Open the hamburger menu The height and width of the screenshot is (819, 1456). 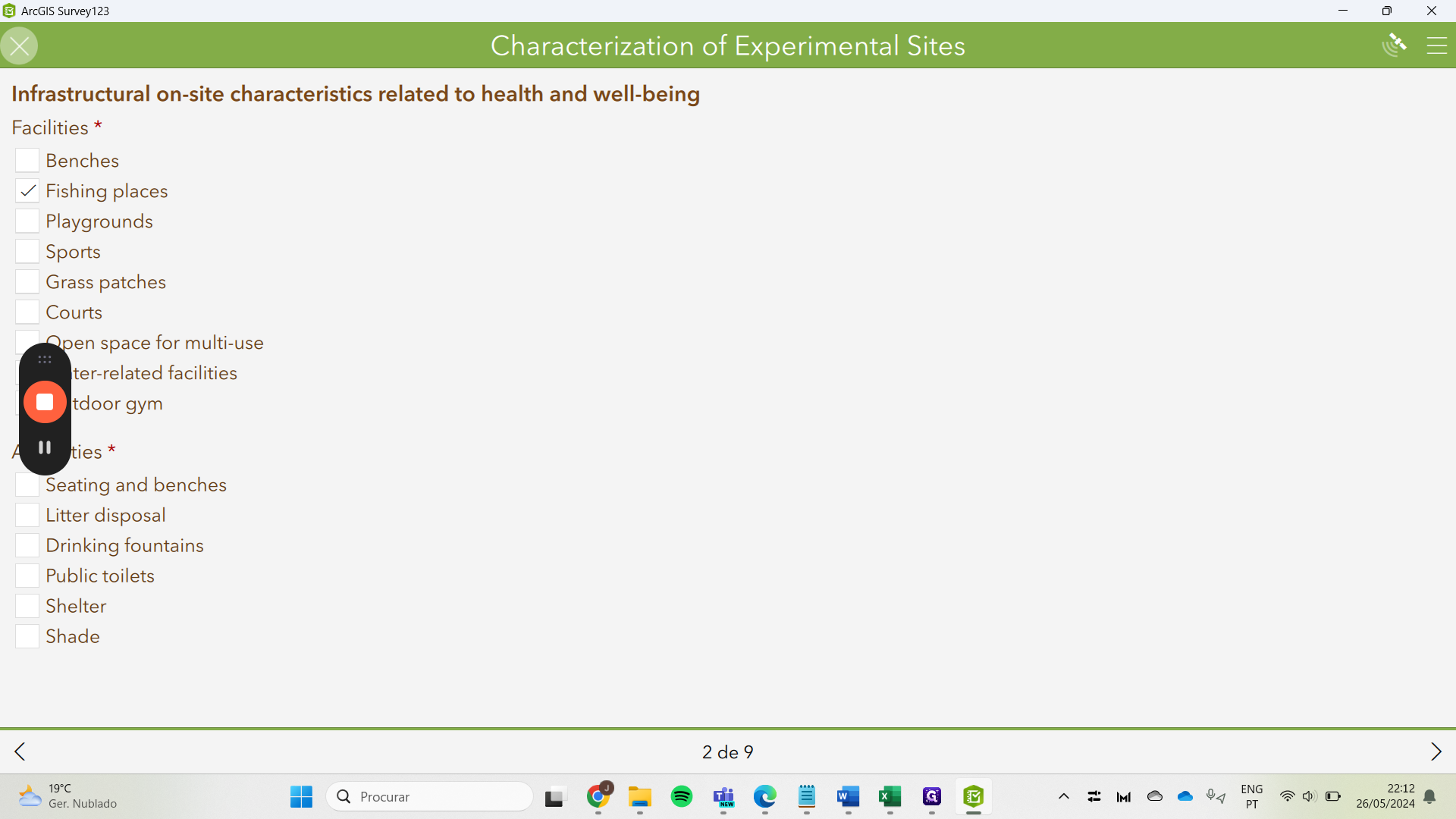tap(1436, 46)
